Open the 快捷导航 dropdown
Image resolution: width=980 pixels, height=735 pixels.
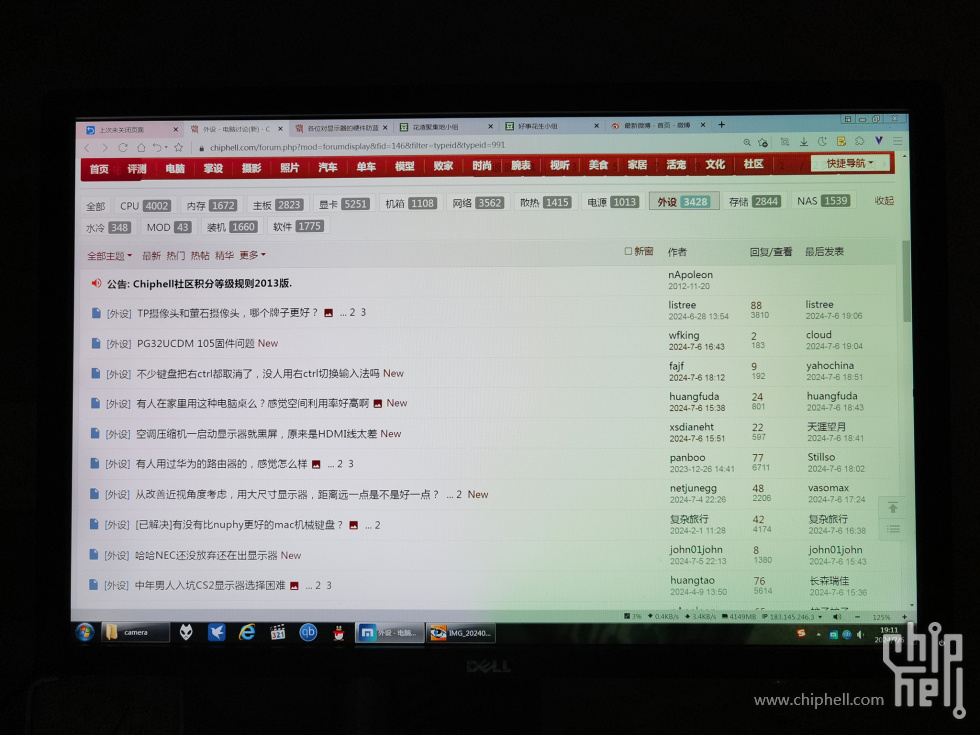click(x=849, y=163)
